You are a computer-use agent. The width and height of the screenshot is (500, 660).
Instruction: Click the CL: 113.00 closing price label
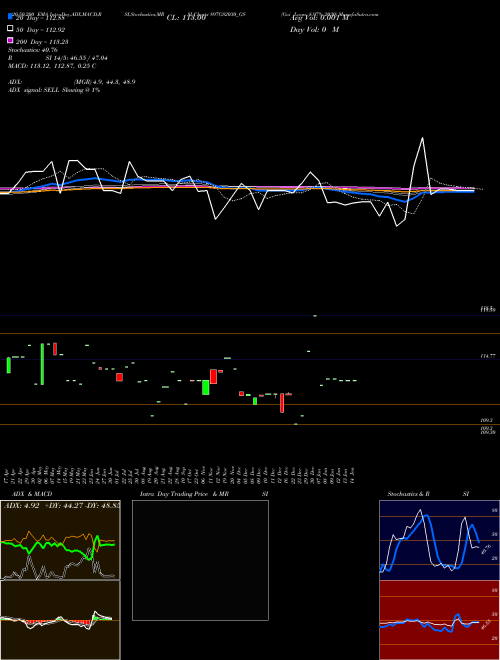[186, 18]
